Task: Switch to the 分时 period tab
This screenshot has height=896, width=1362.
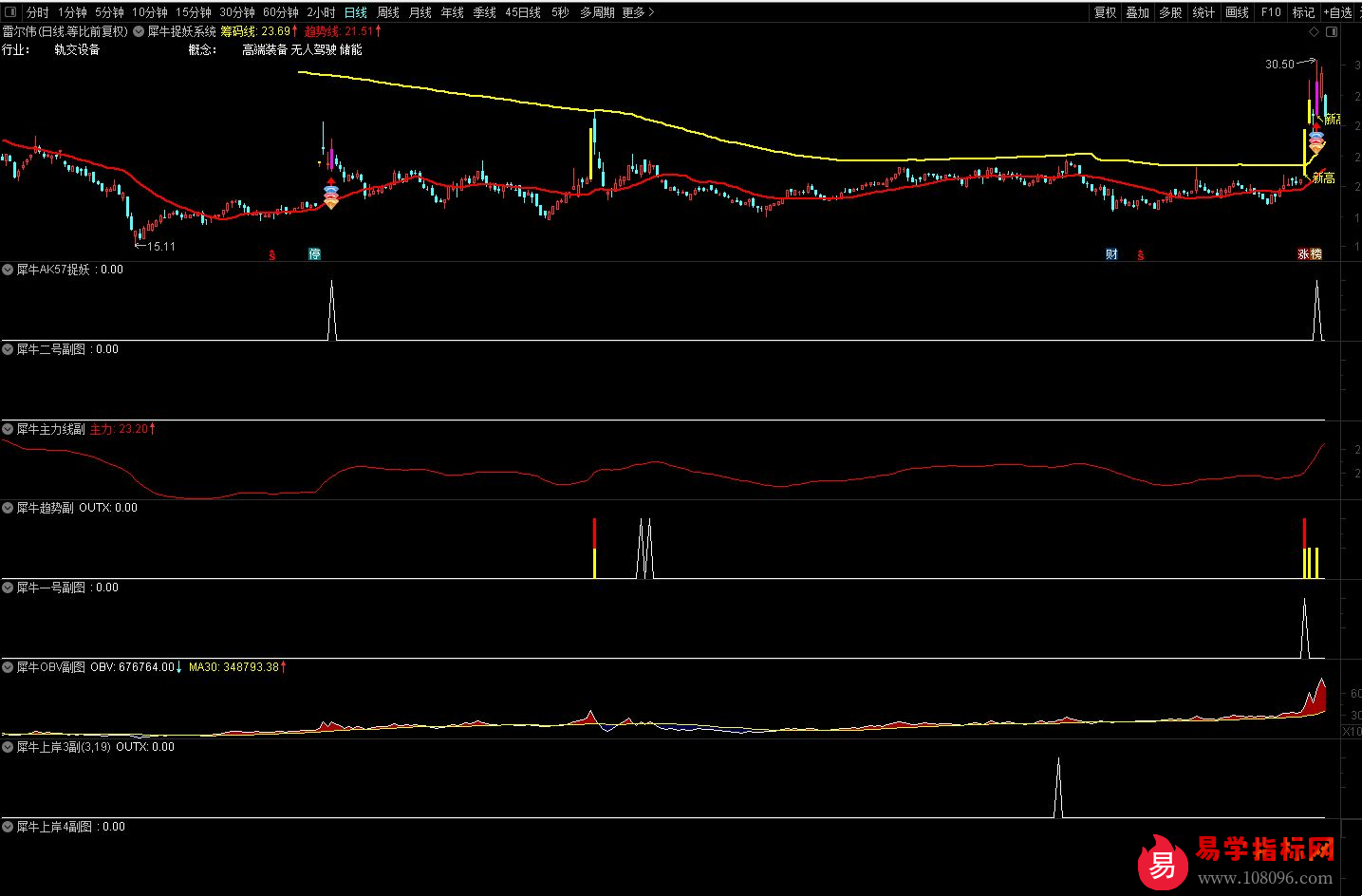Action: click(x=37, y=12)
